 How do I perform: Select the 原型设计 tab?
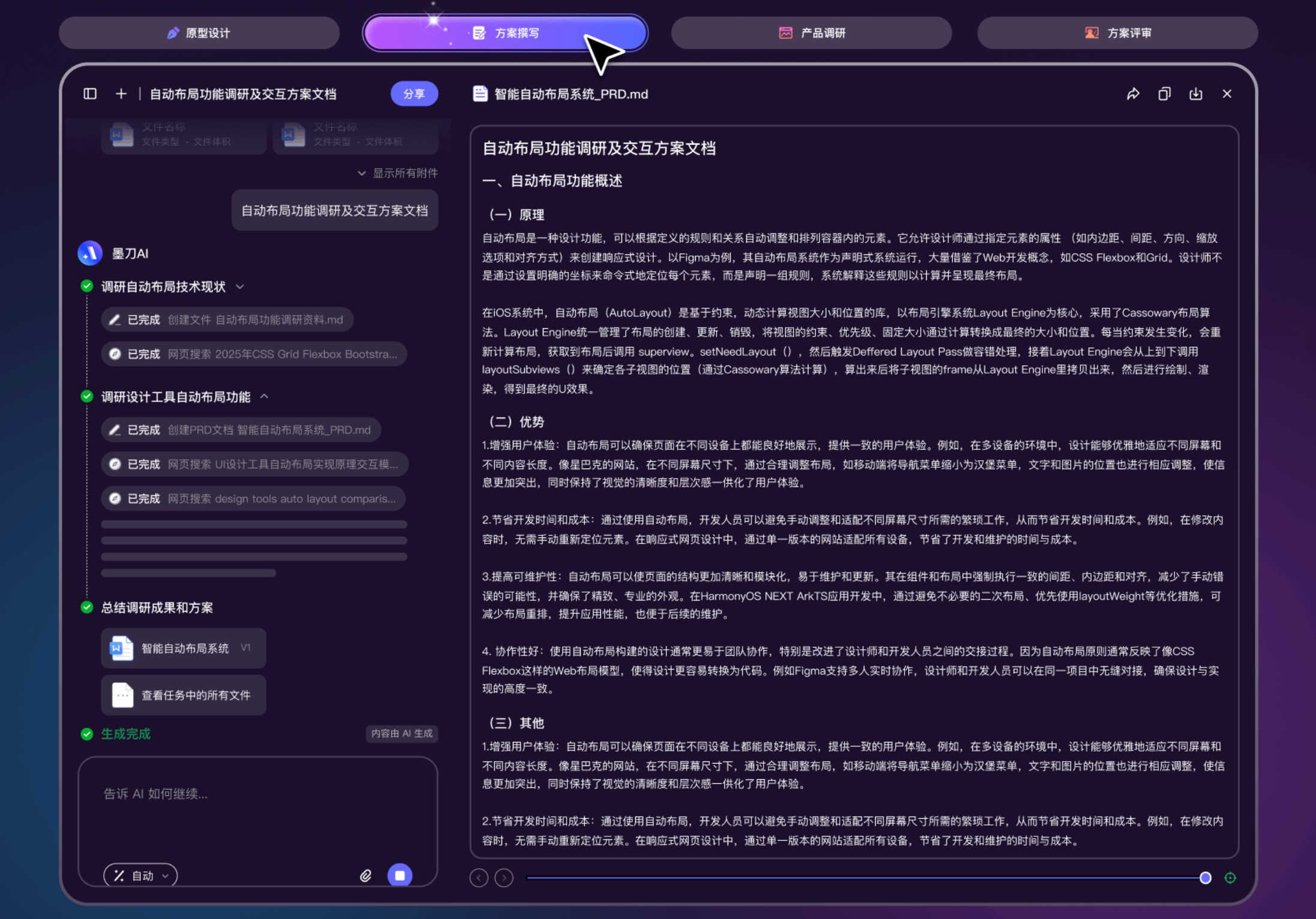coord(199,33)
